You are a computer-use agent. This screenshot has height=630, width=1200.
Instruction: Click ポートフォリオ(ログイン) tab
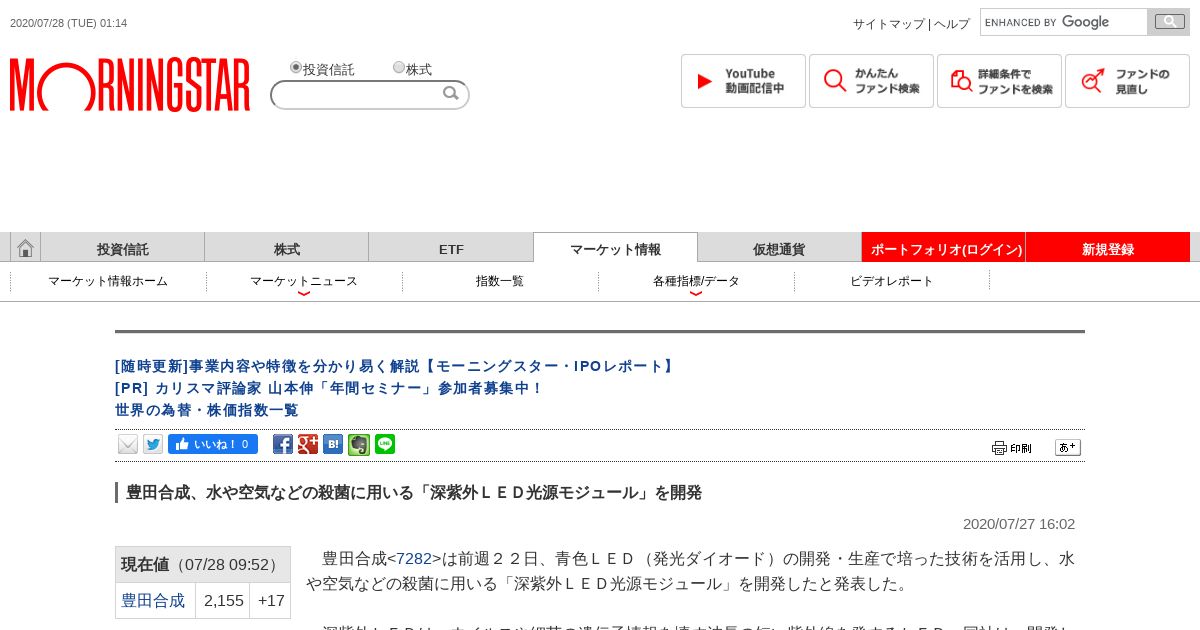[944, 249]
